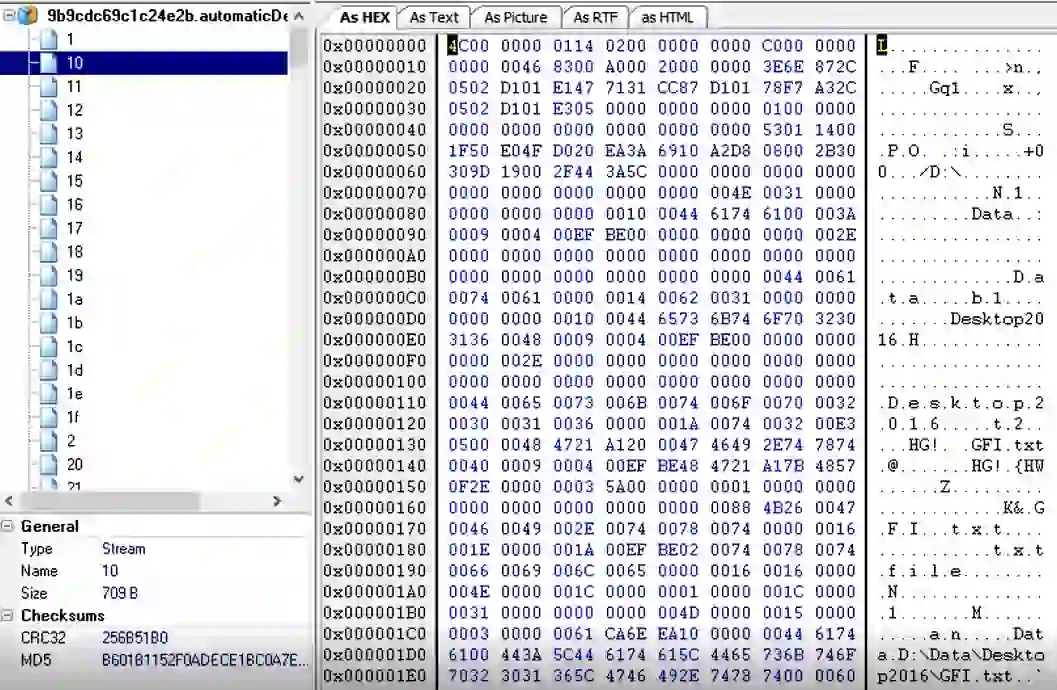
Task: Click the page icon beside stream 14
Action: (x=49, y=157)
